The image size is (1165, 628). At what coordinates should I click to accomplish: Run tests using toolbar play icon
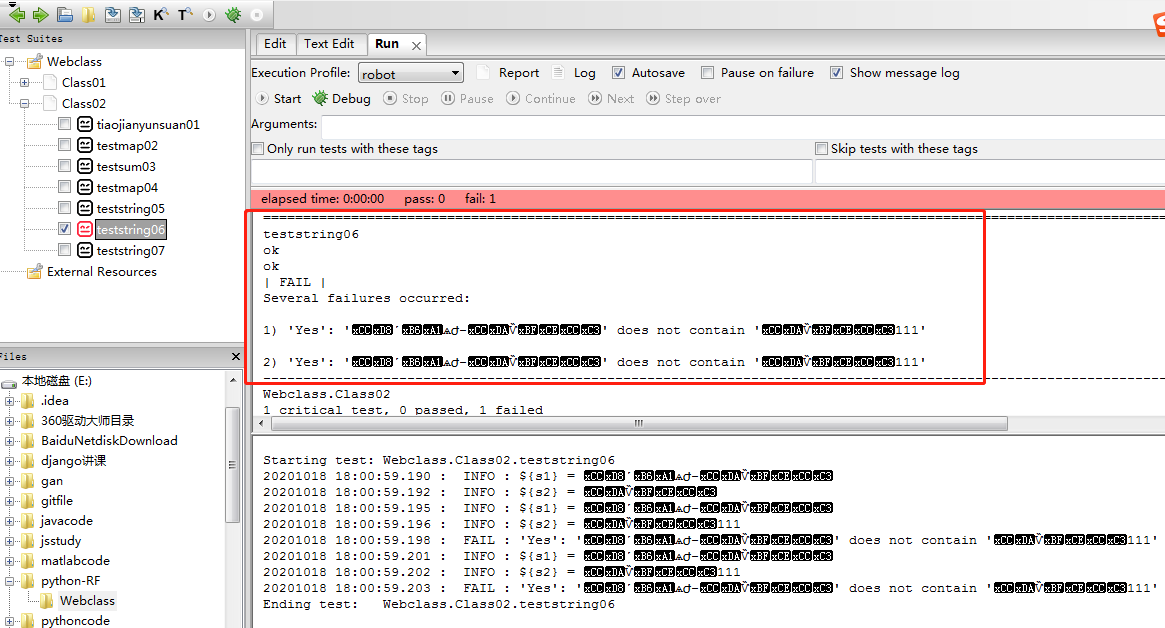pos(209,15)
